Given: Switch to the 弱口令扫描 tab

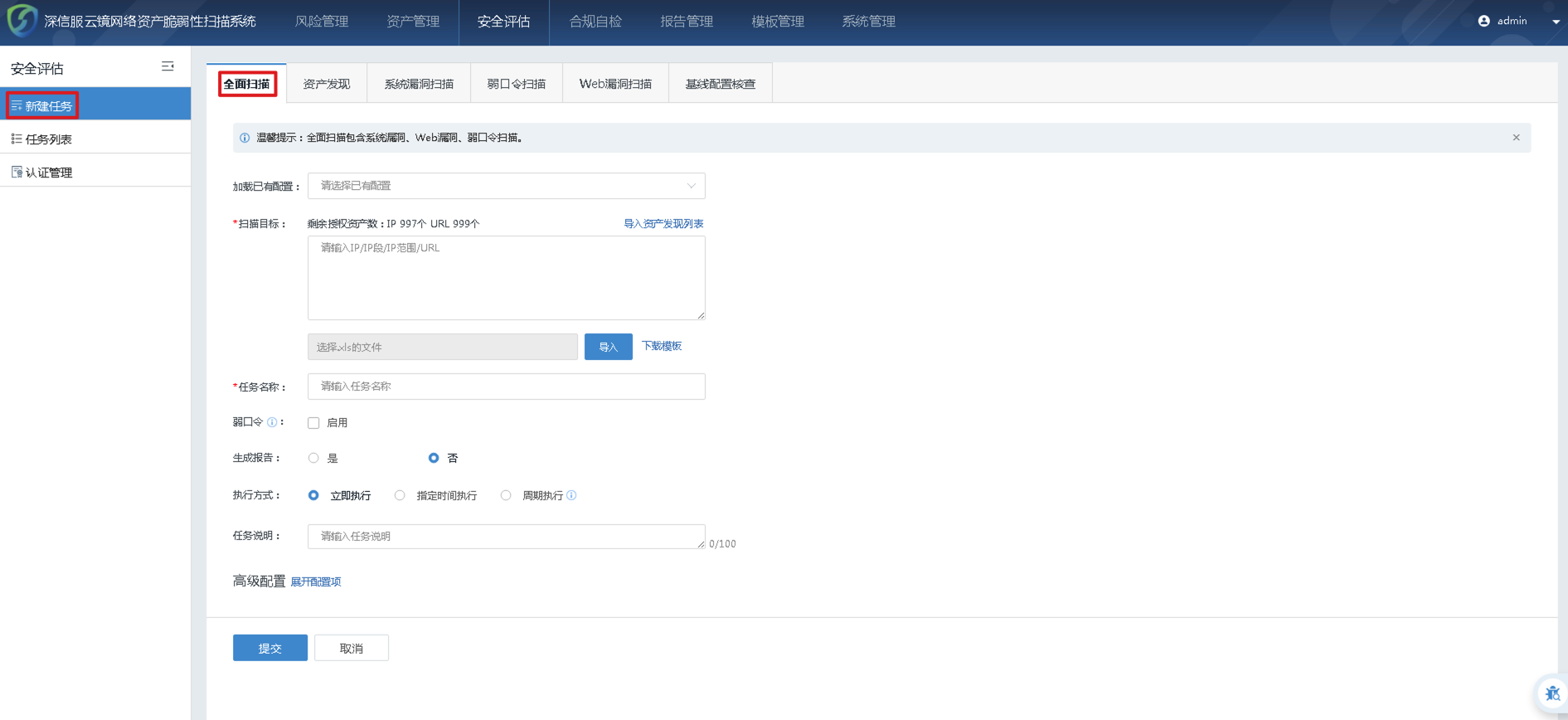Looking at the screenshot, I should click(x=517, y=84).
